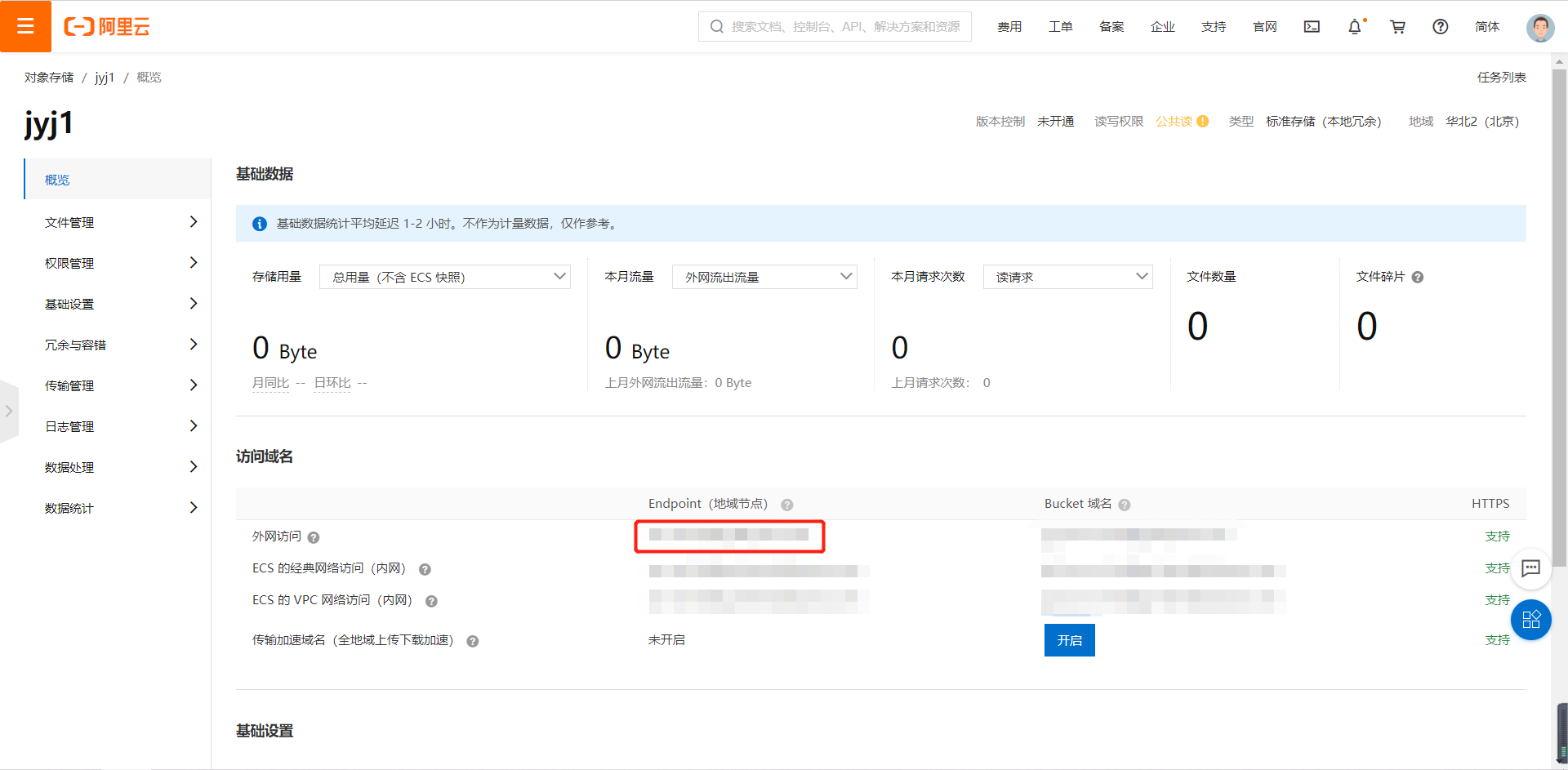This screenshot has height=770, width=1568.
Task: Open the 工单 top menu
Action: 1061,27
